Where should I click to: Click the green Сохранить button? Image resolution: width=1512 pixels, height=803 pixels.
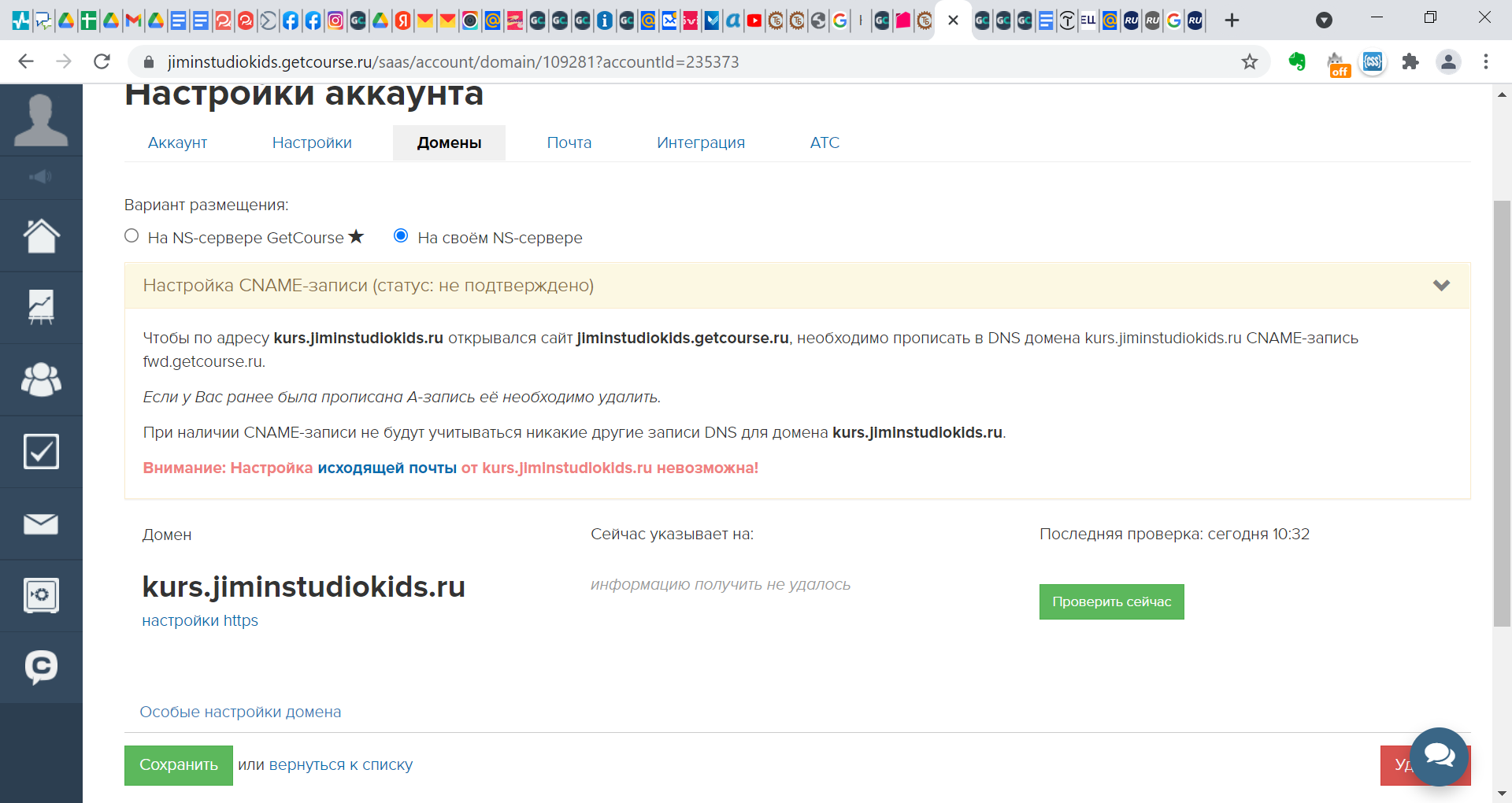point(179,765)
